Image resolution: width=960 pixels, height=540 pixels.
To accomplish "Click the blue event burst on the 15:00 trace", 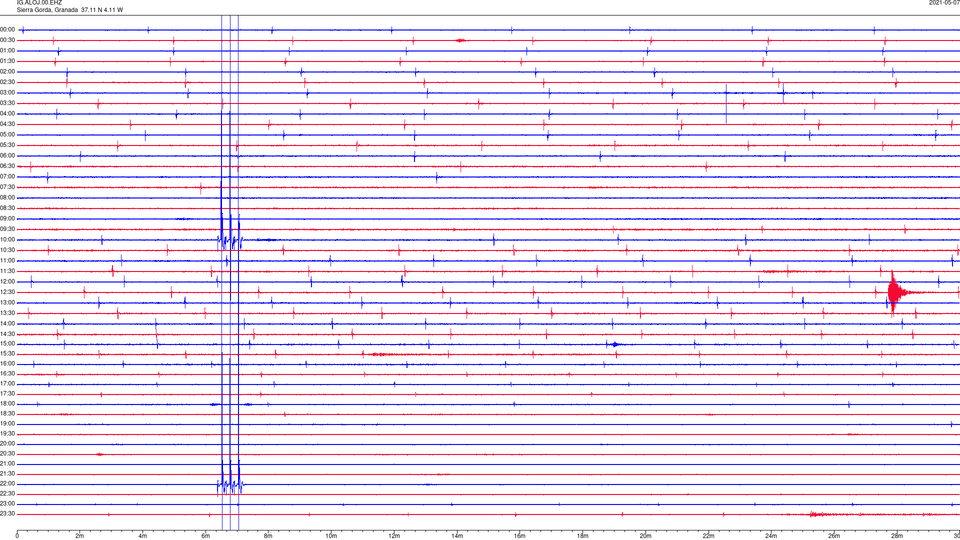I will pos(614,344).
